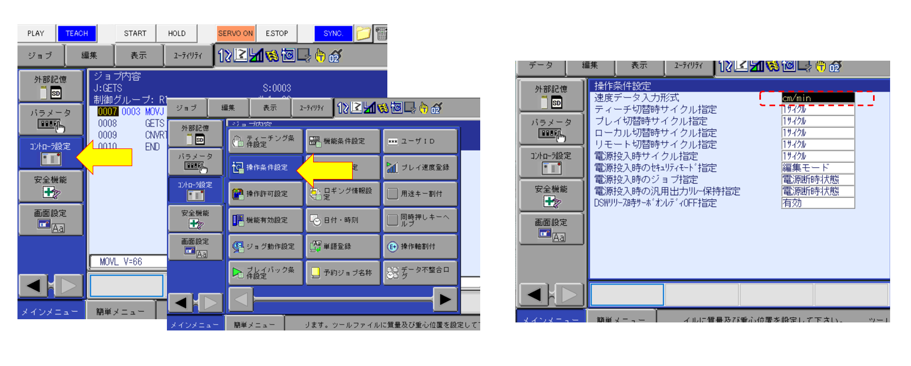Change the 編集モード security mode value
The image size is (911, 366).
pos(810,168)
